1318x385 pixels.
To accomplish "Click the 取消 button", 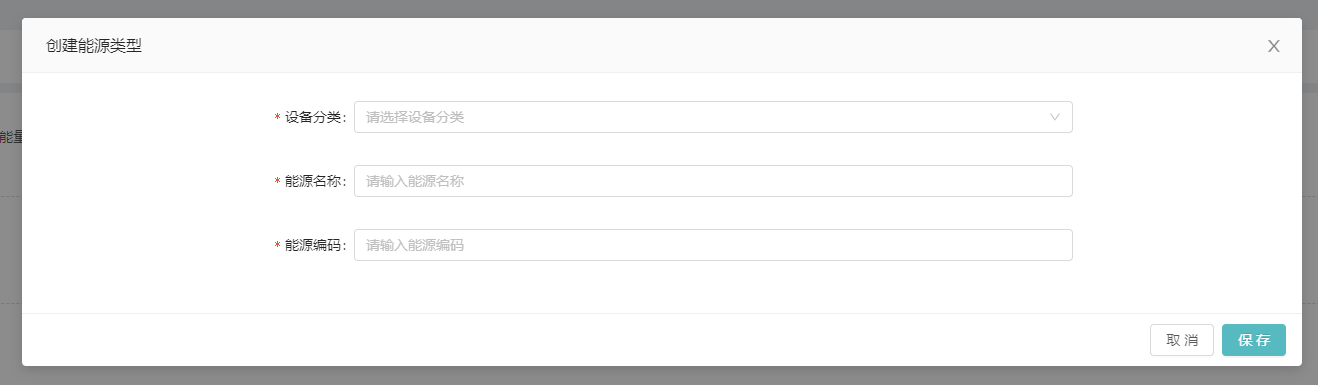I will click(1182, 340).
